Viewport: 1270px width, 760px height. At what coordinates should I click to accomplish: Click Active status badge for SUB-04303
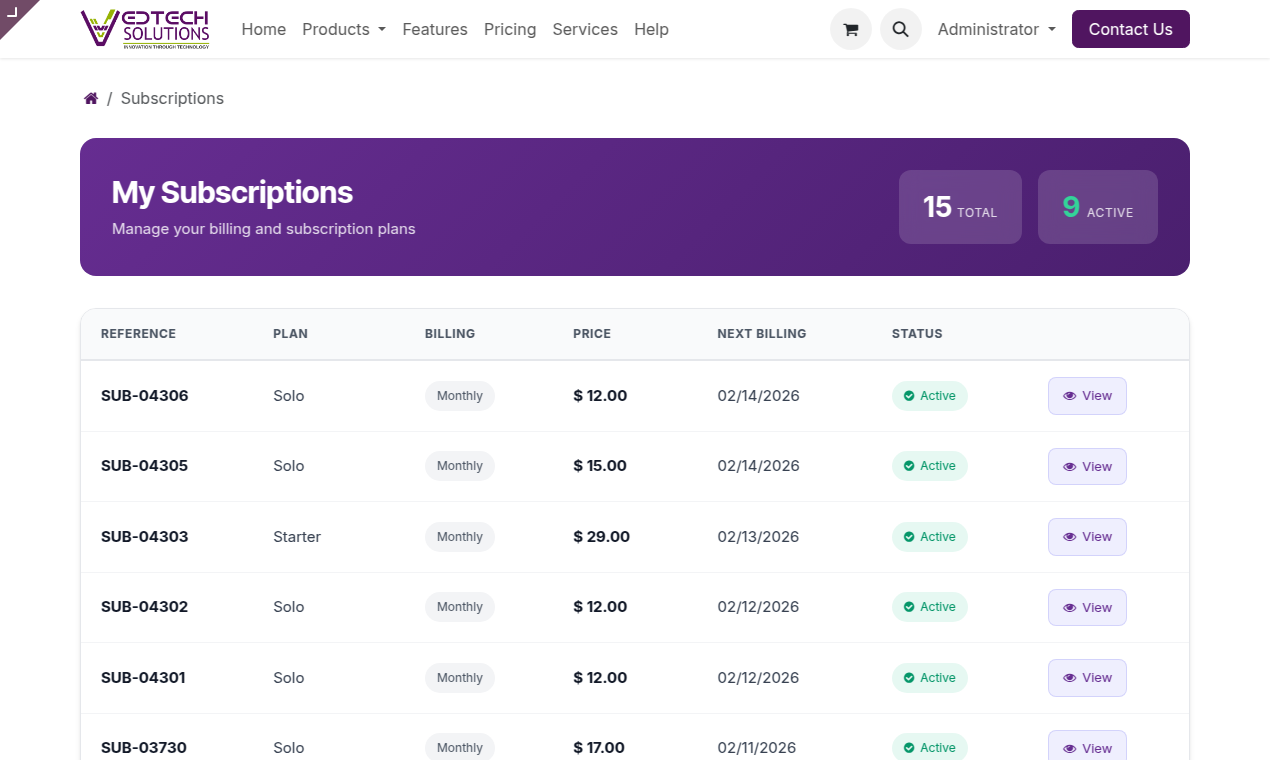(x=930, y=537)
